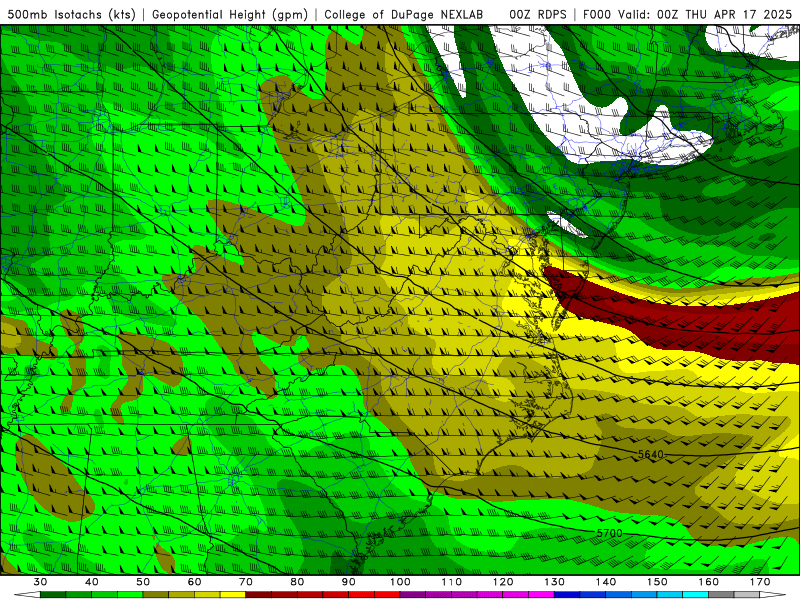This screenshot has height=600, width=800.
Task: Click the '100' legend scale number
Action: pyautogui.click(x=400, y=582)
